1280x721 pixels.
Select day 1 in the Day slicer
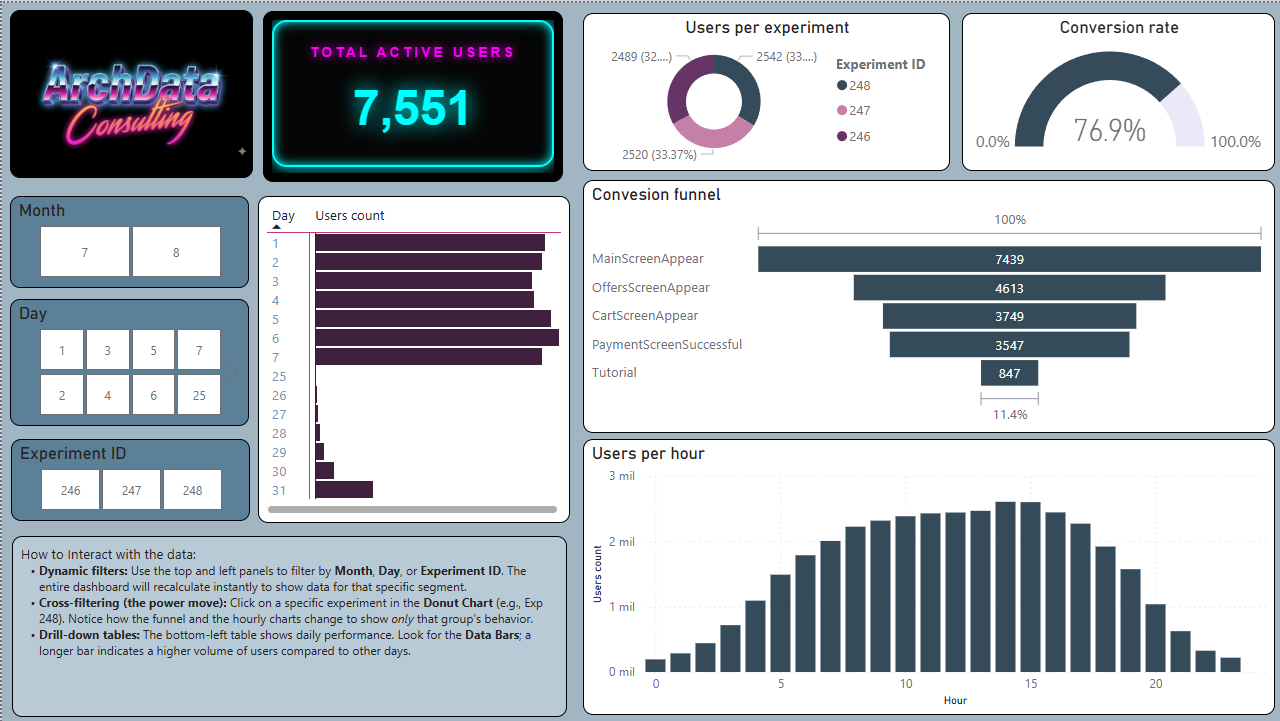(61, 350)
